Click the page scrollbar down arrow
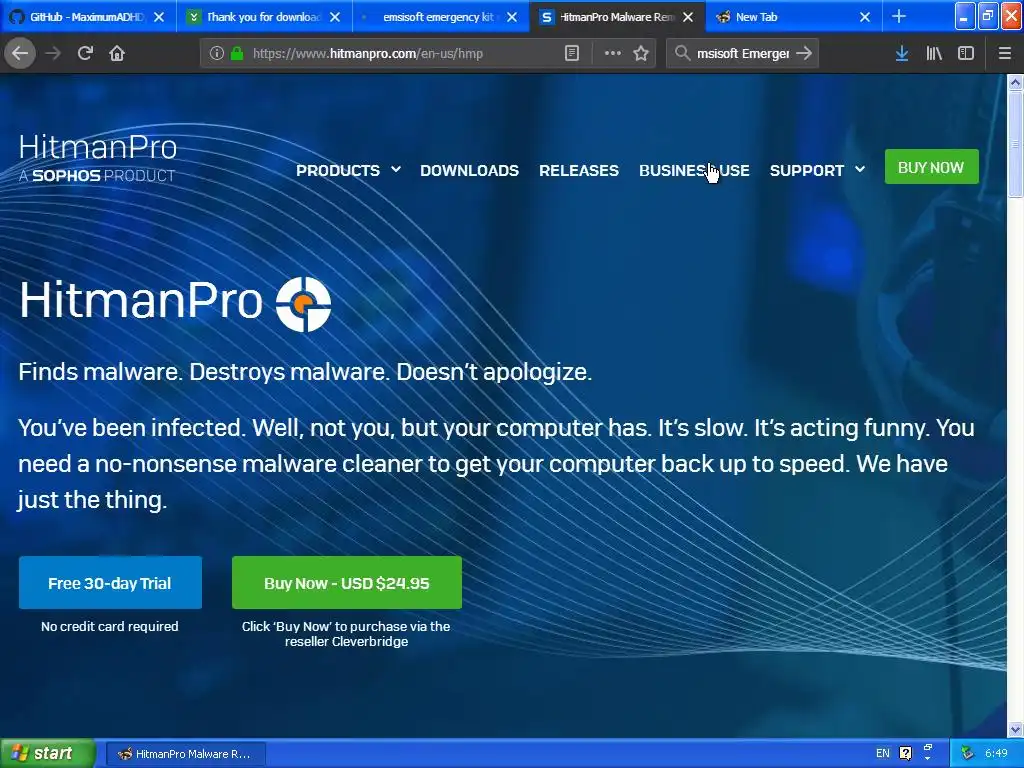This screenshot has width=1024, height=768. tap(1015, 728)
